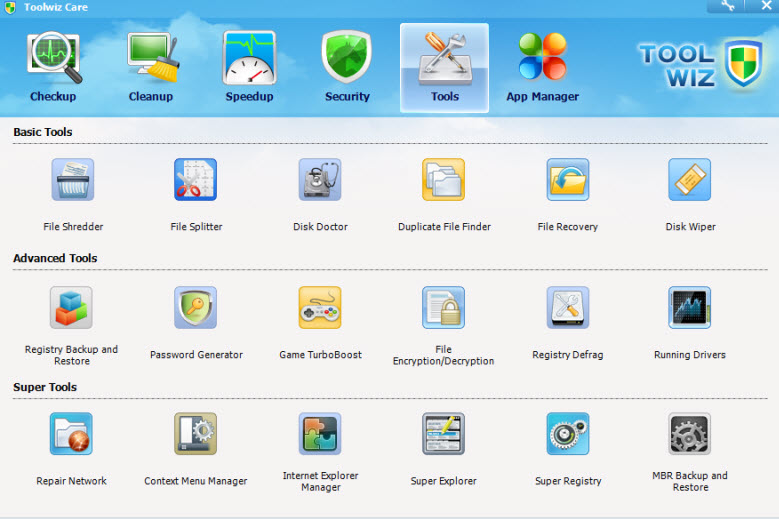
Task: Click the Running Drivers label
Action: click(x=690, y=355)
